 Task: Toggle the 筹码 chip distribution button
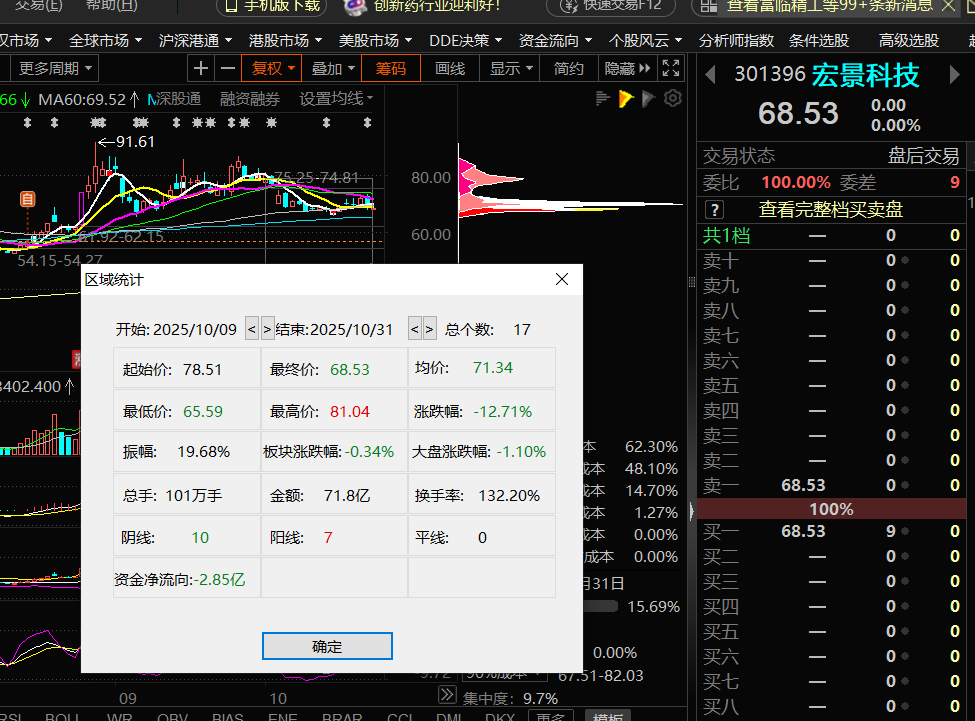pyautogui.click(x=390, y=68)
